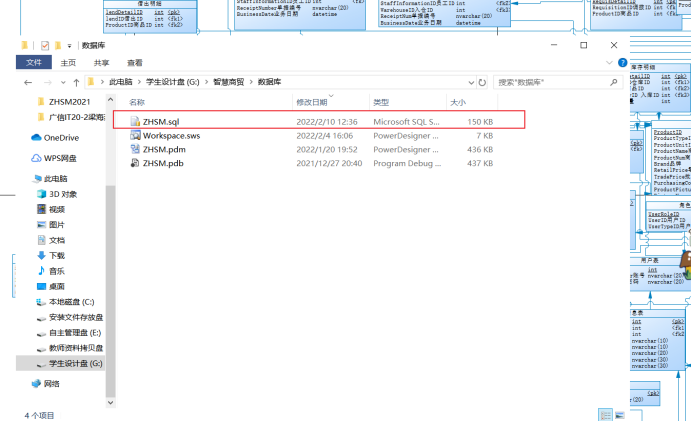Click 智慧商贸 in the address breadcrumb
This screenshot has height=422, width=691.
click(x=228, y=82)
